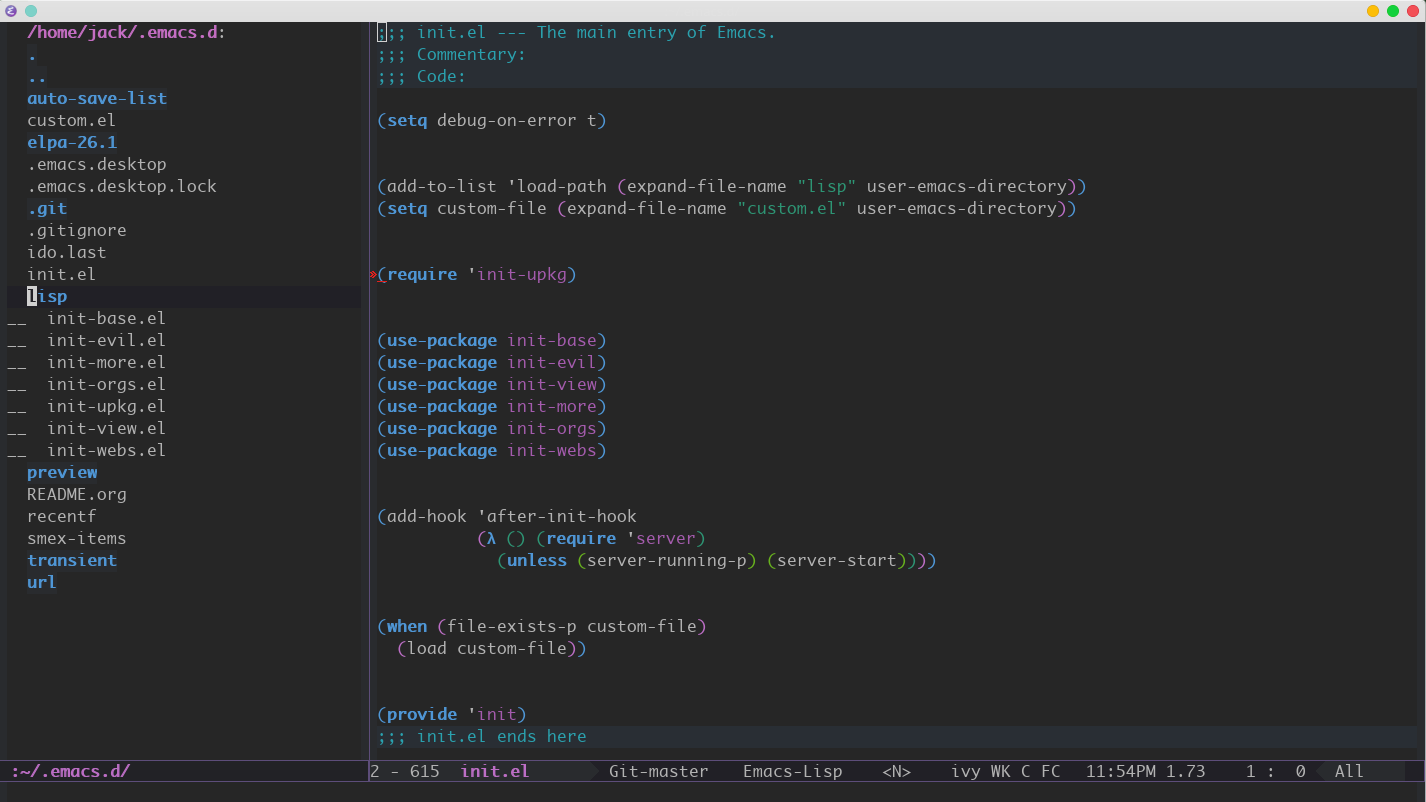Viewport: 1426px width, 802px height.
Task: Select ido.last in the dired list
Action: click(67, 252)
